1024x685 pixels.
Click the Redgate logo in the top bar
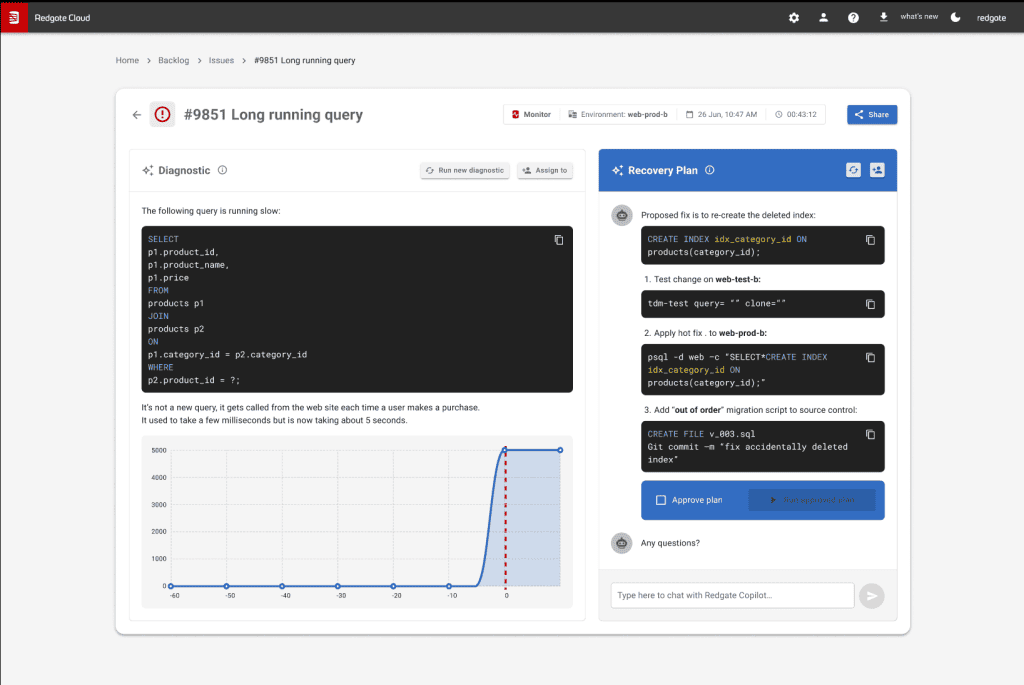[x=14, y=18]
